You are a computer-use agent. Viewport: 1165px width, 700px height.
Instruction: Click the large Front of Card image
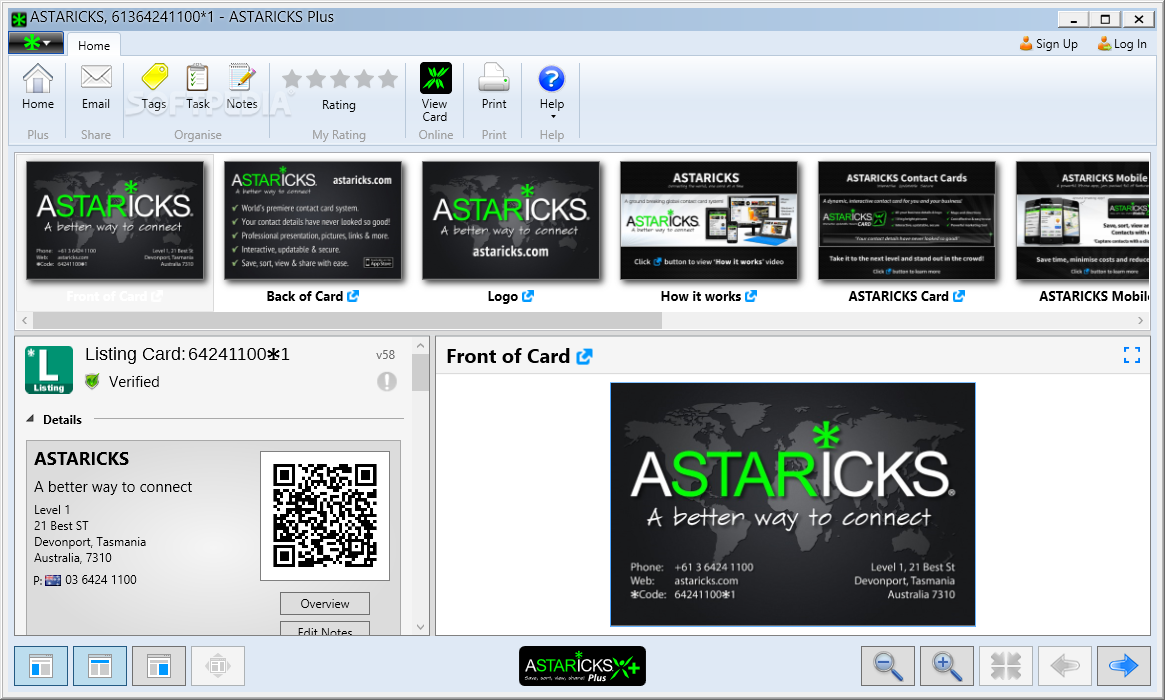[793, 505]
